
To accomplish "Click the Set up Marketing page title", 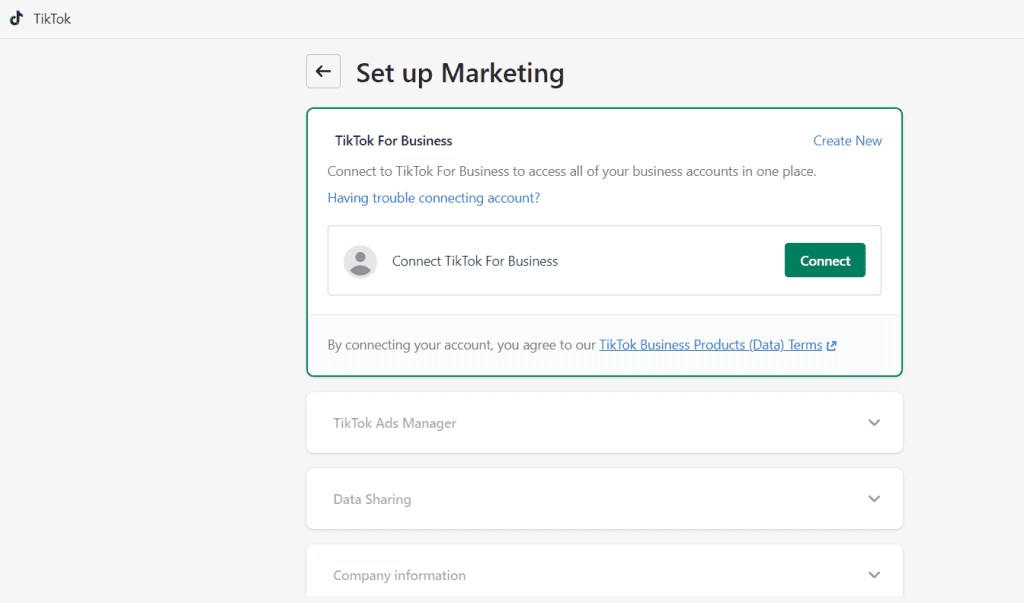I will pos(460,73).
